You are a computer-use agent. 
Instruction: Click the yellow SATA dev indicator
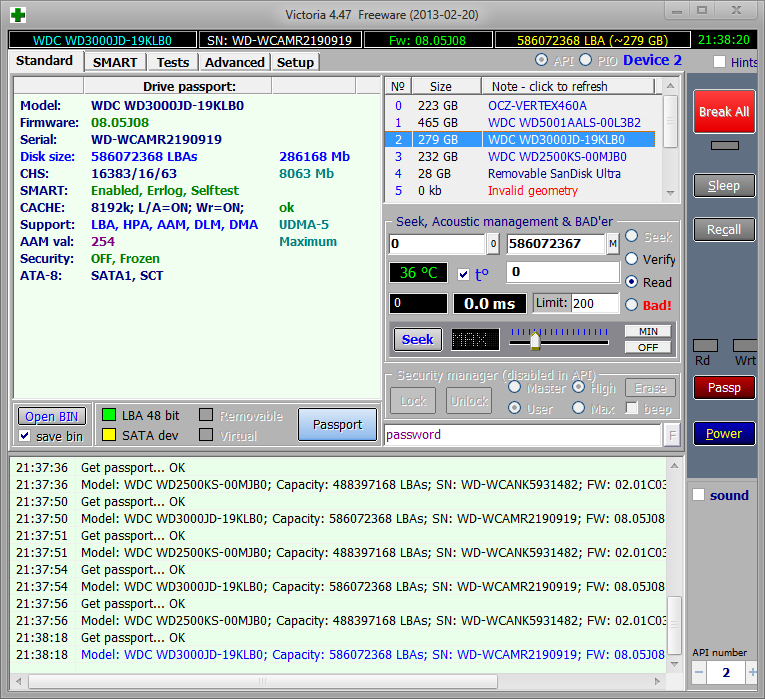106,435
